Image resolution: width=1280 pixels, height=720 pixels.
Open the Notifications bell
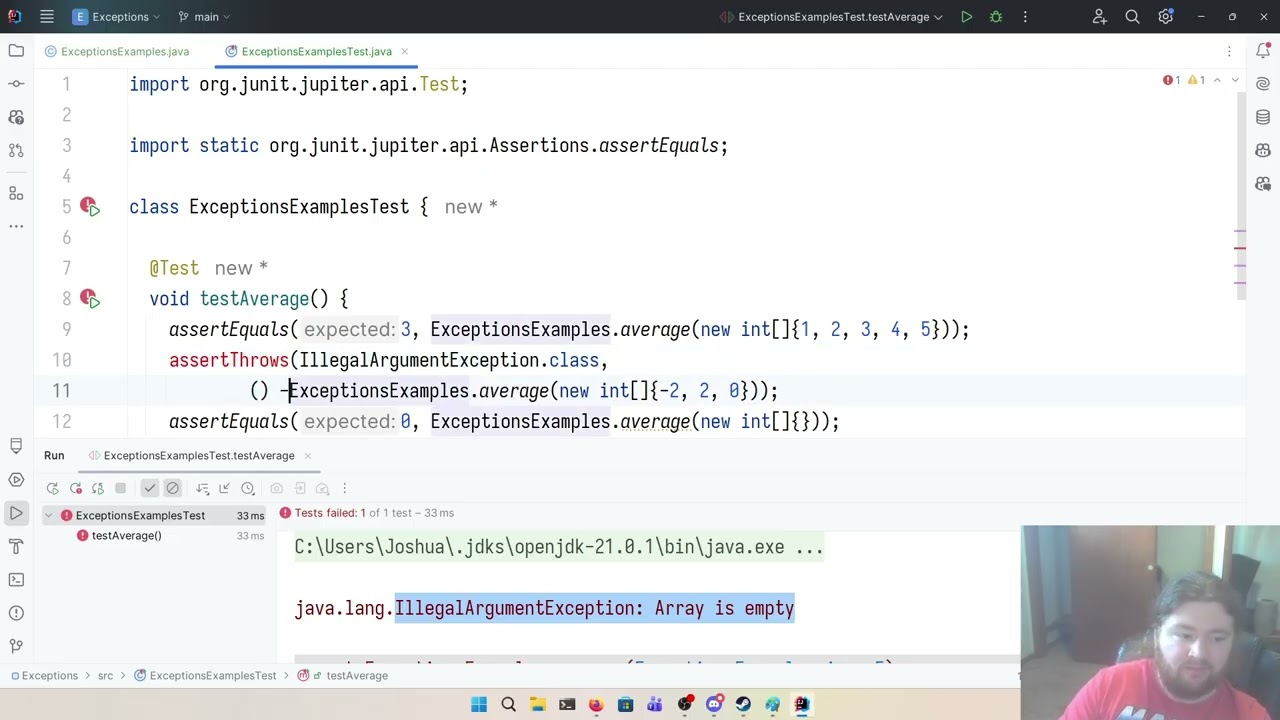(1263, 50)
